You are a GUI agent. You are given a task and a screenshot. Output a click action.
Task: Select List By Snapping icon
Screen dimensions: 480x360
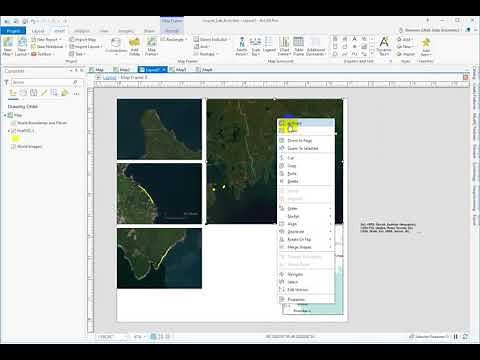pos(54,93)
